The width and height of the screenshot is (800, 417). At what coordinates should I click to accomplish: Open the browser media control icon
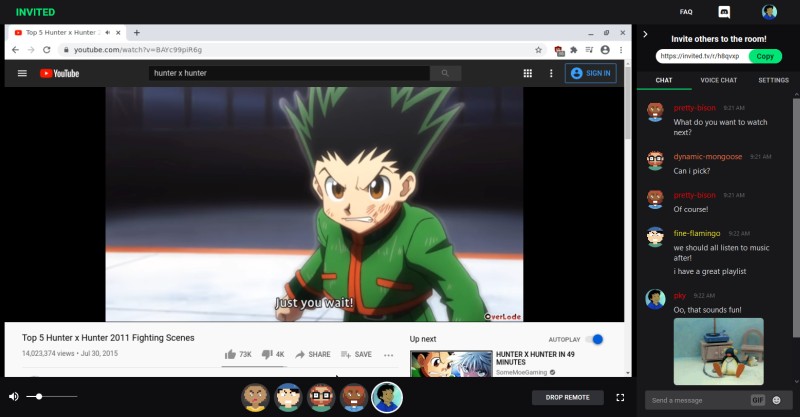pos(589,50)
